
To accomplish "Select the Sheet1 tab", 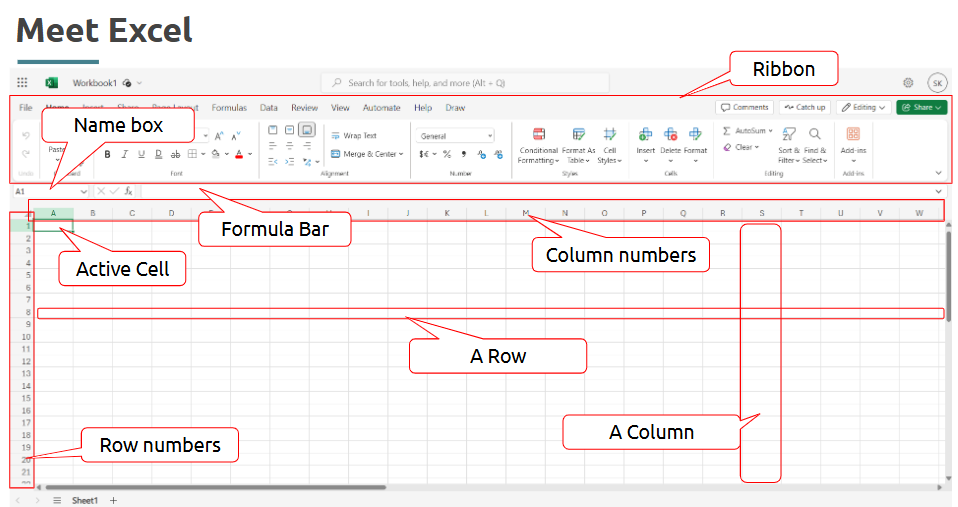I will pos(84,500).
